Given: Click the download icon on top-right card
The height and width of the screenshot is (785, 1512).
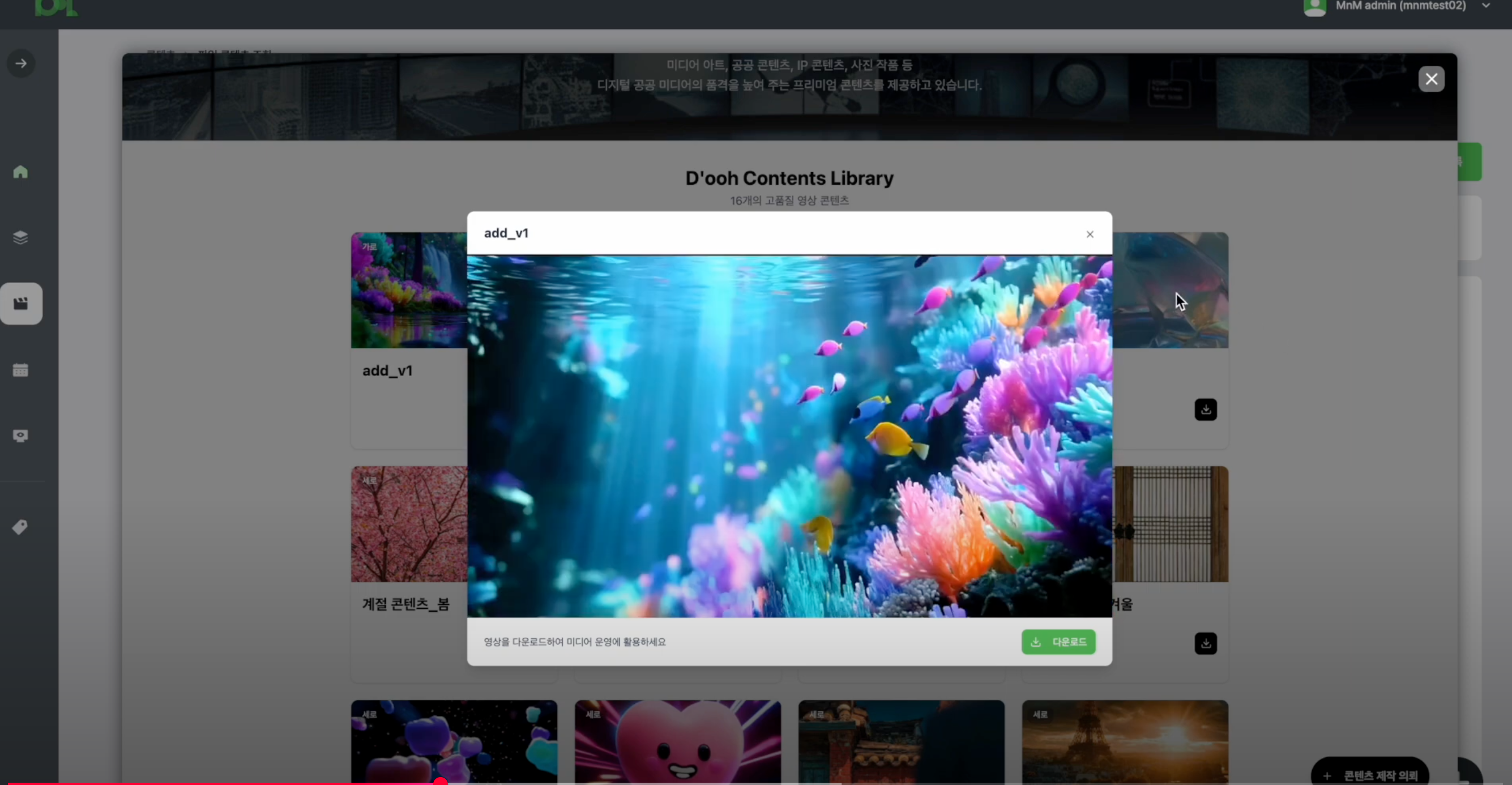Looking at the screenshot, I should point(1206,409).
